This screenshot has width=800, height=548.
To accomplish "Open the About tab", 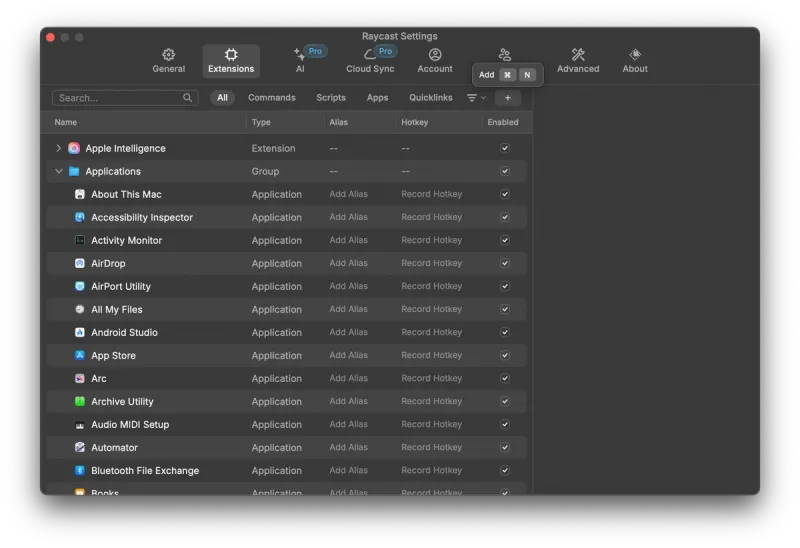I will (x=635, y=61).
